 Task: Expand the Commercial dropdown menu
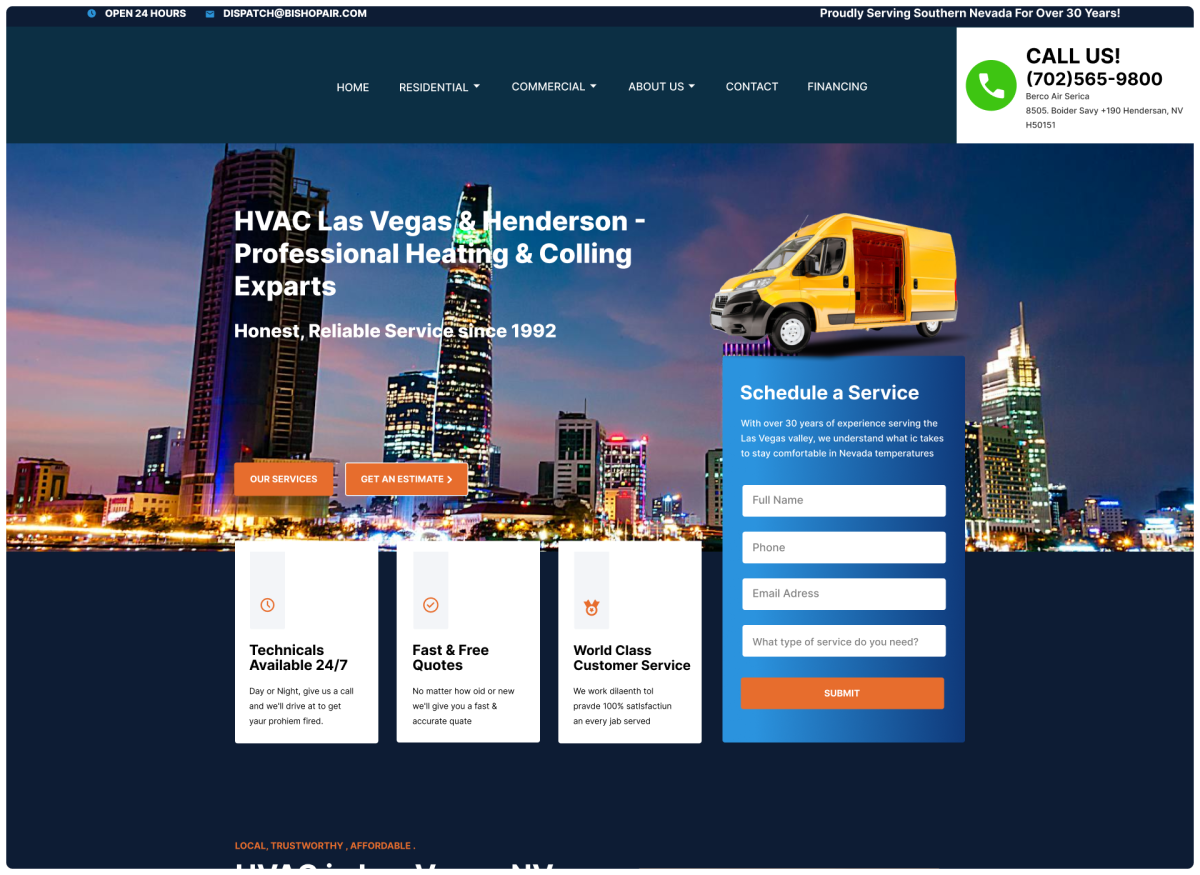553,87
